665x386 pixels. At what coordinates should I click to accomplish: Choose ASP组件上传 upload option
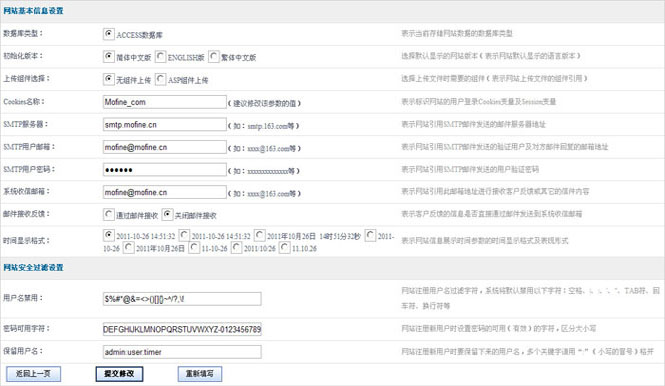[x=160, y=79]
